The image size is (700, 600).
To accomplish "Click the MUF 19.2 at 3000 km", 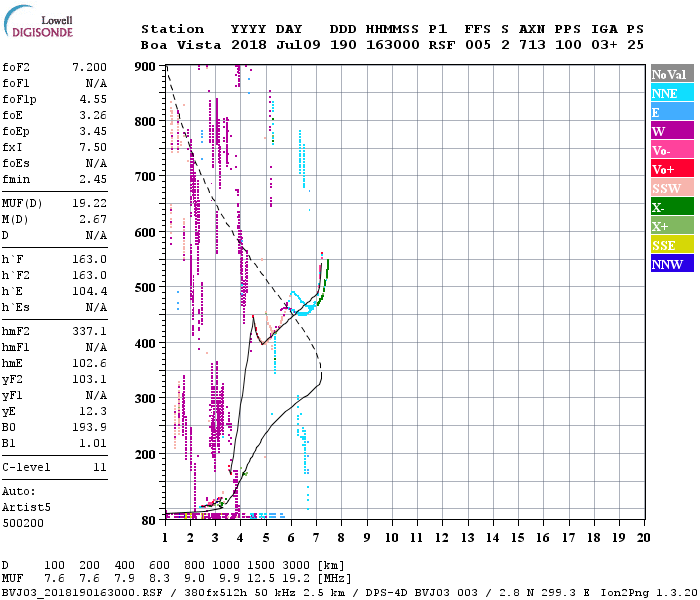I will pos(296,579).
